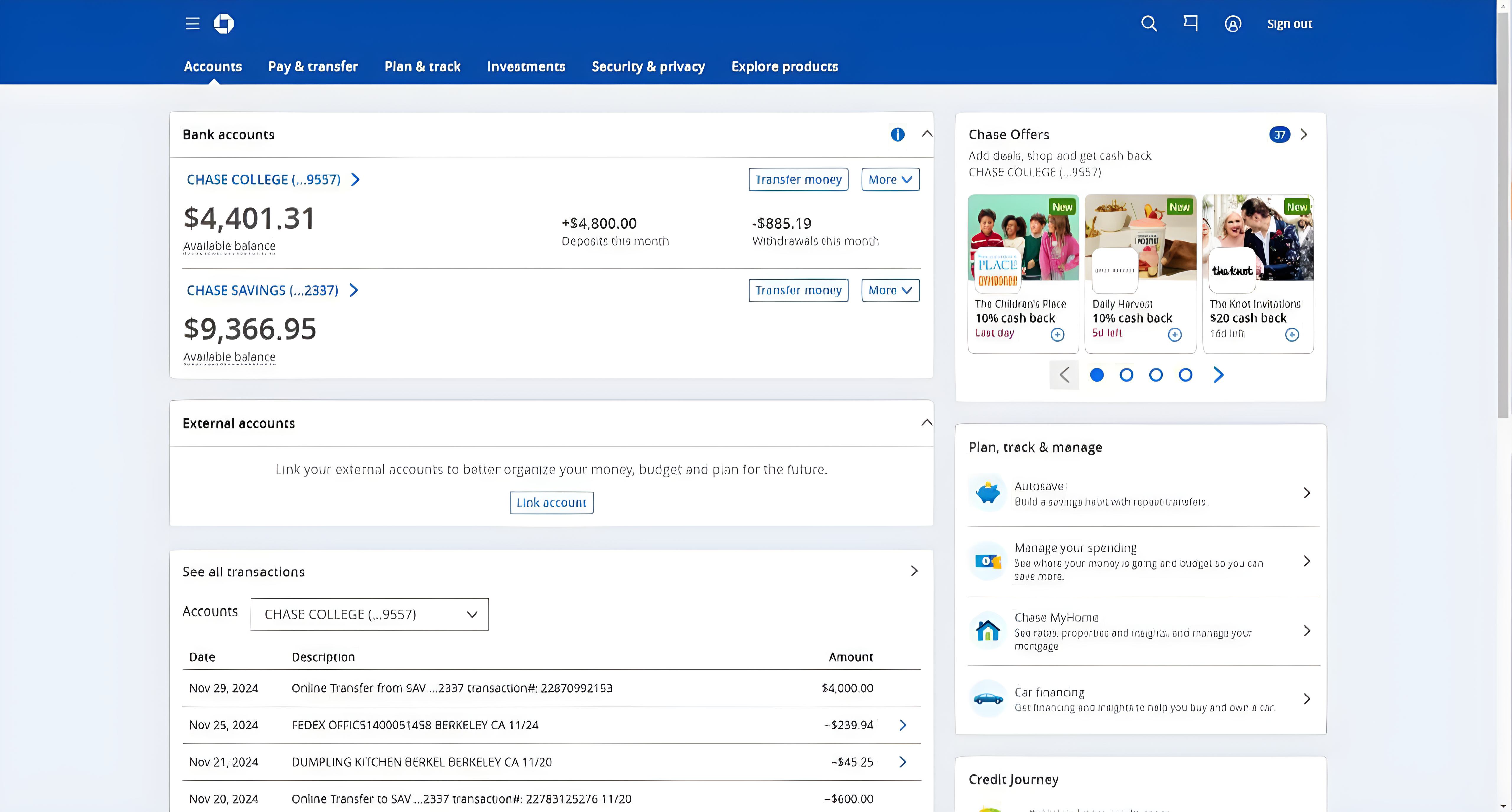This screenshot has height=812, width=1512.
Task: Open See all transactions arrow
Action: pyautogui.click(x=914, y=571)
